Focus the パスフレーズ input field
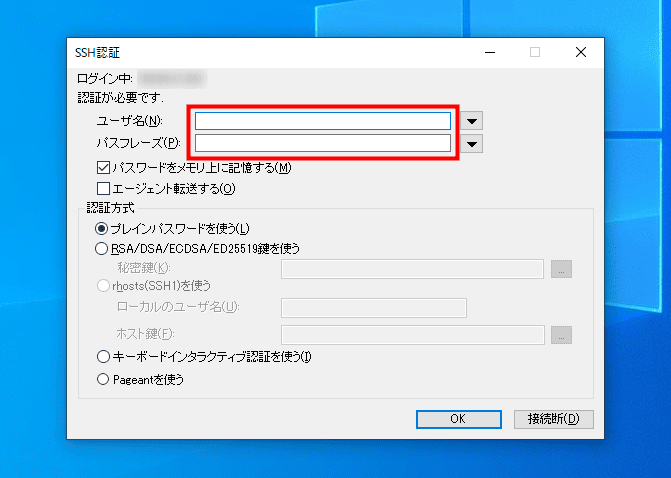The image size is (671, 478). (323, 143)
